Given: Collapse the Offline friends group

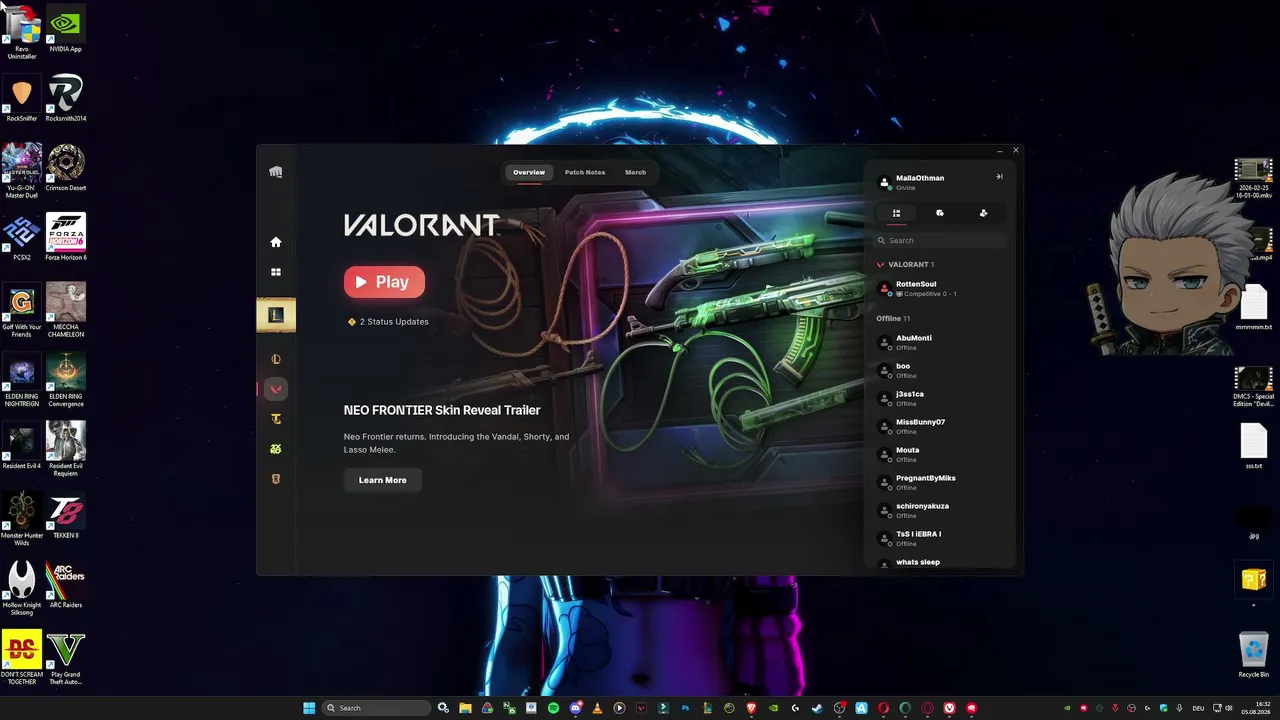Looking at the screenshot, I should (x=893, y=318).
